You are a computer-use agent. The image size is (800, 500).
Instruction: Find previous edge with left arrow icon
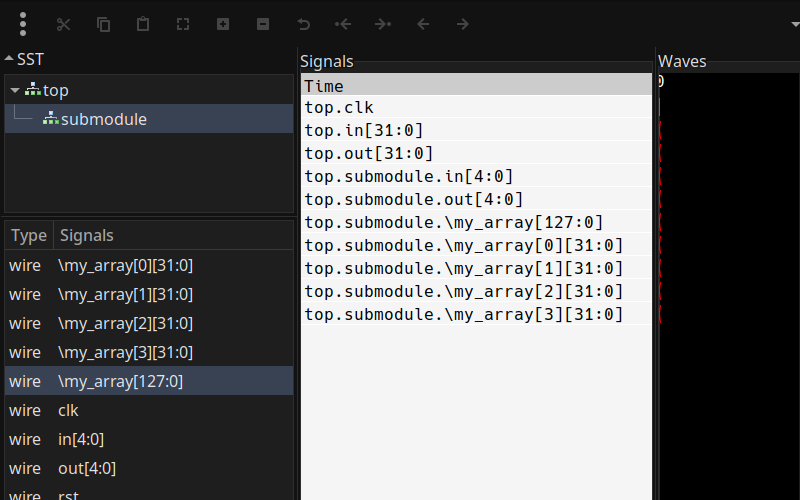pos(422,24)
